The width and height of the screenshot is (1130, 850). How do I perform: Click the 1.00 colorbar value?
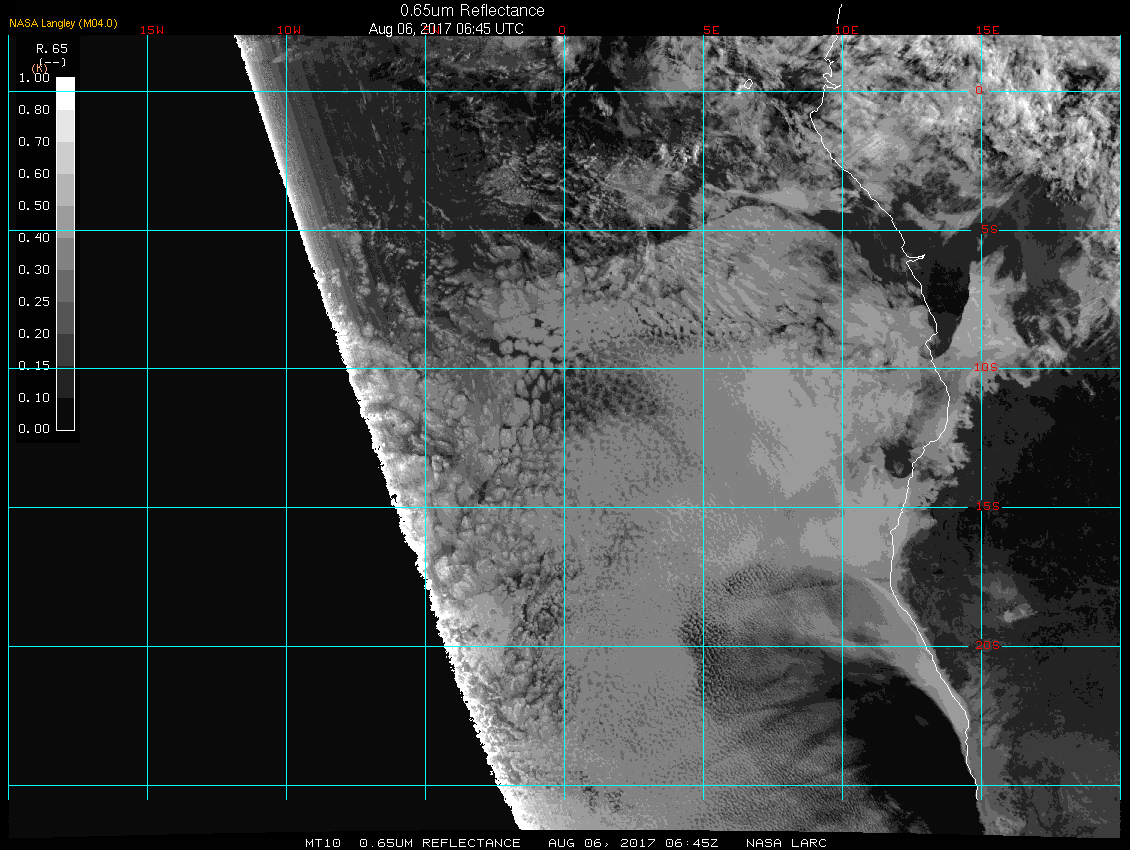coord(34,78)
